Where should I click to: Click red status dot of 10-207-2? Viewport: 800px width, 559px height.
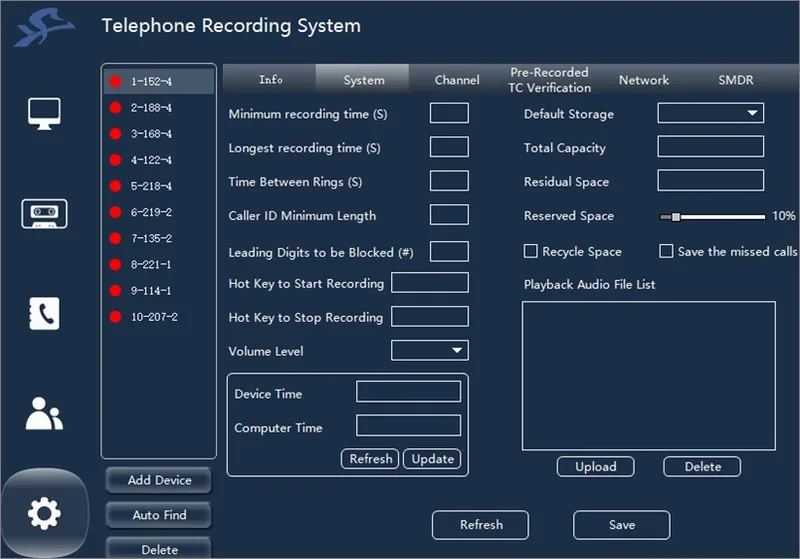115,317
